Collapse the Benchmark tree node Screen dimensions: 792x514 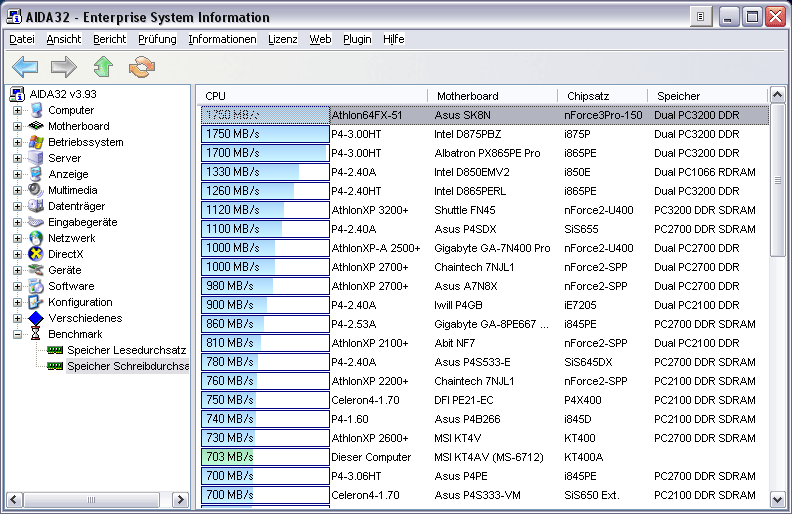coord(17,334)
